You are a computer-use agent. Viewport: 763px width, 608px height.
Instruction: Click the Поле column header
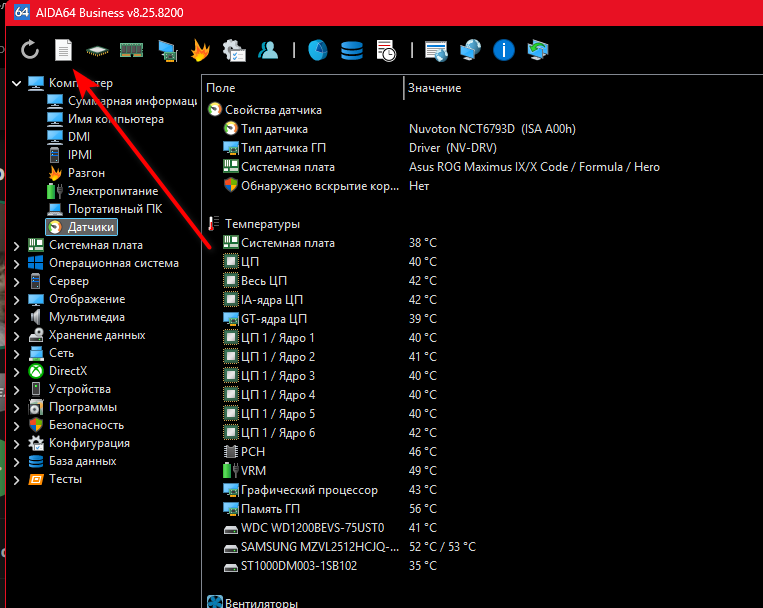pyautogui.click(x=302, y=88)
